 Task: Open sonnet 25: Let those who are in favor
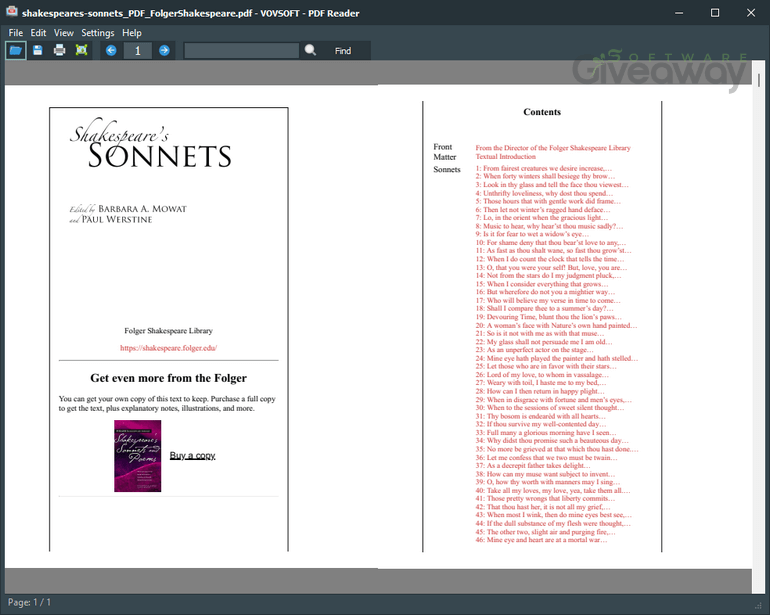click(x=546, y=366)
